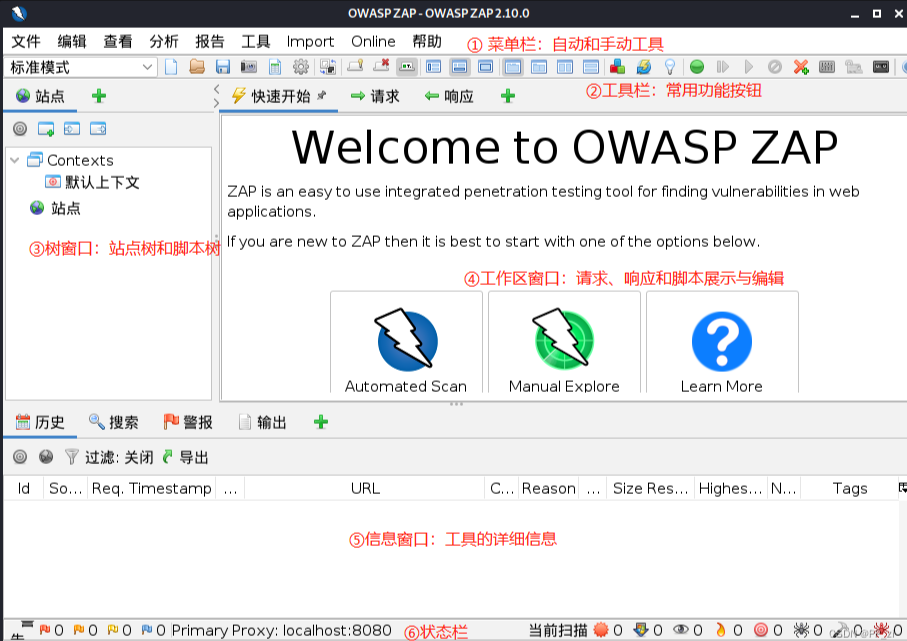Select Request and Response panels side-by-side
The image size is (907, 641).
[565, 67]
